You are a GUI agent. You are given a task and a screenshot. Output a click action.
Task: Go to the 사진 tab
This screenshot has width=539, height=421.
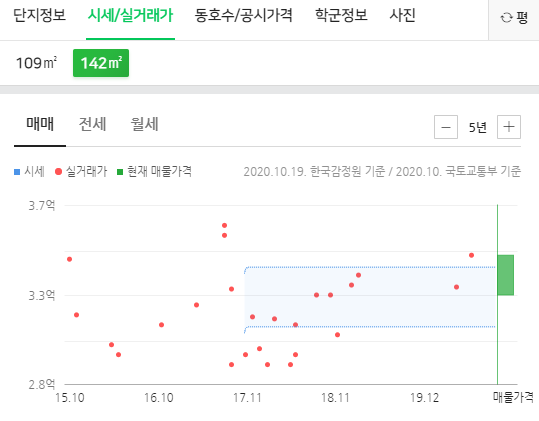point(402,15)
